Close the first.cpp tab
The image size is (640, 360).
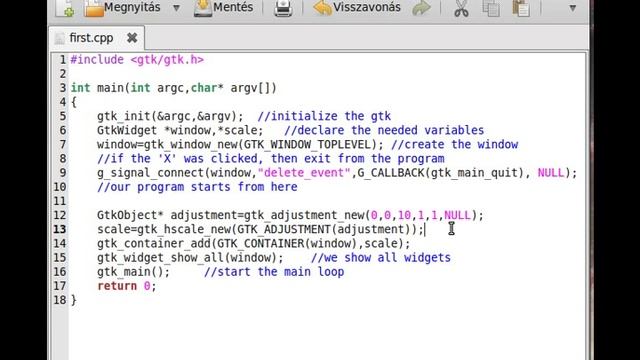(x=132, y=38)
